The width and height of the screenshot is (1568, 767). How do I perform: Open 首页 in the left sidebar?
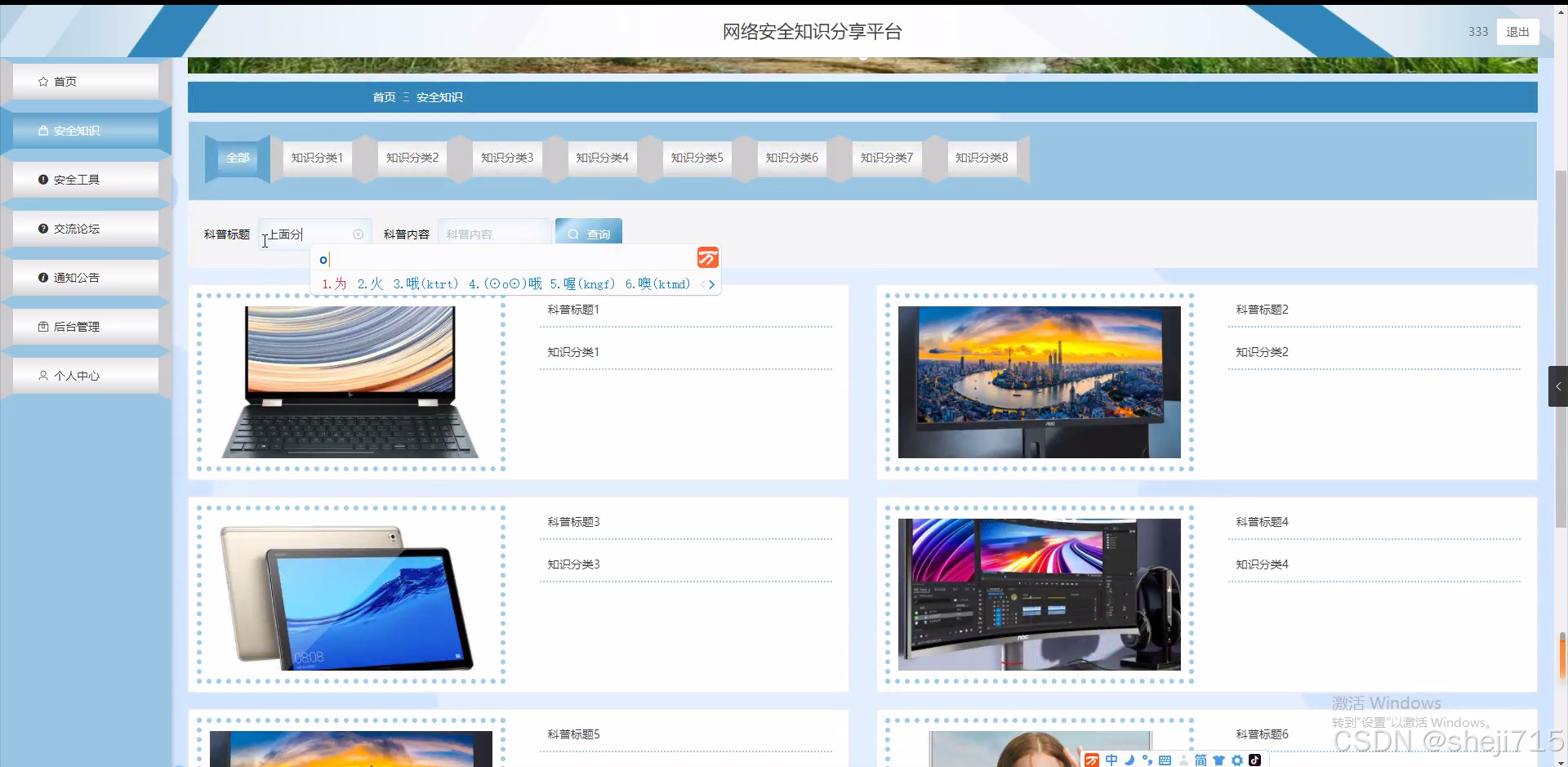86,82
